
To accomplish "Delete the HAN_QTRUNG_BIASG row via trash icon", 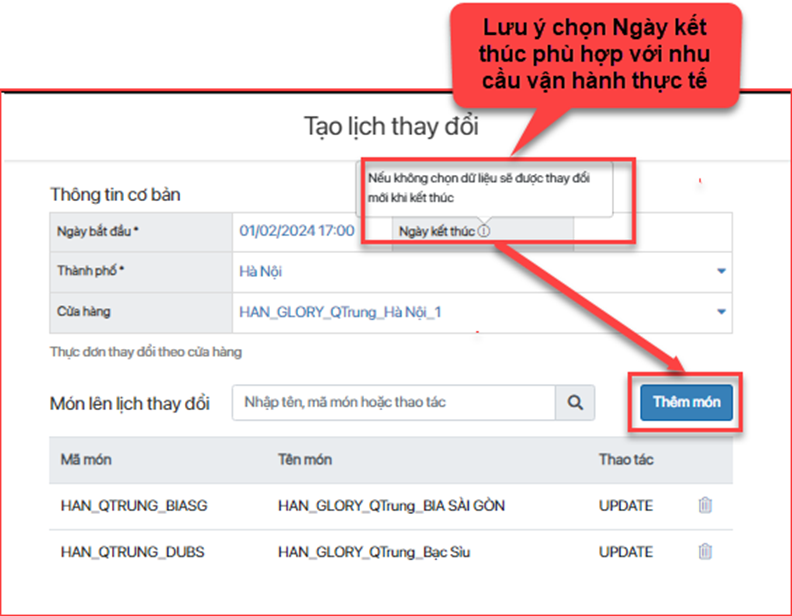I will 705,506.
